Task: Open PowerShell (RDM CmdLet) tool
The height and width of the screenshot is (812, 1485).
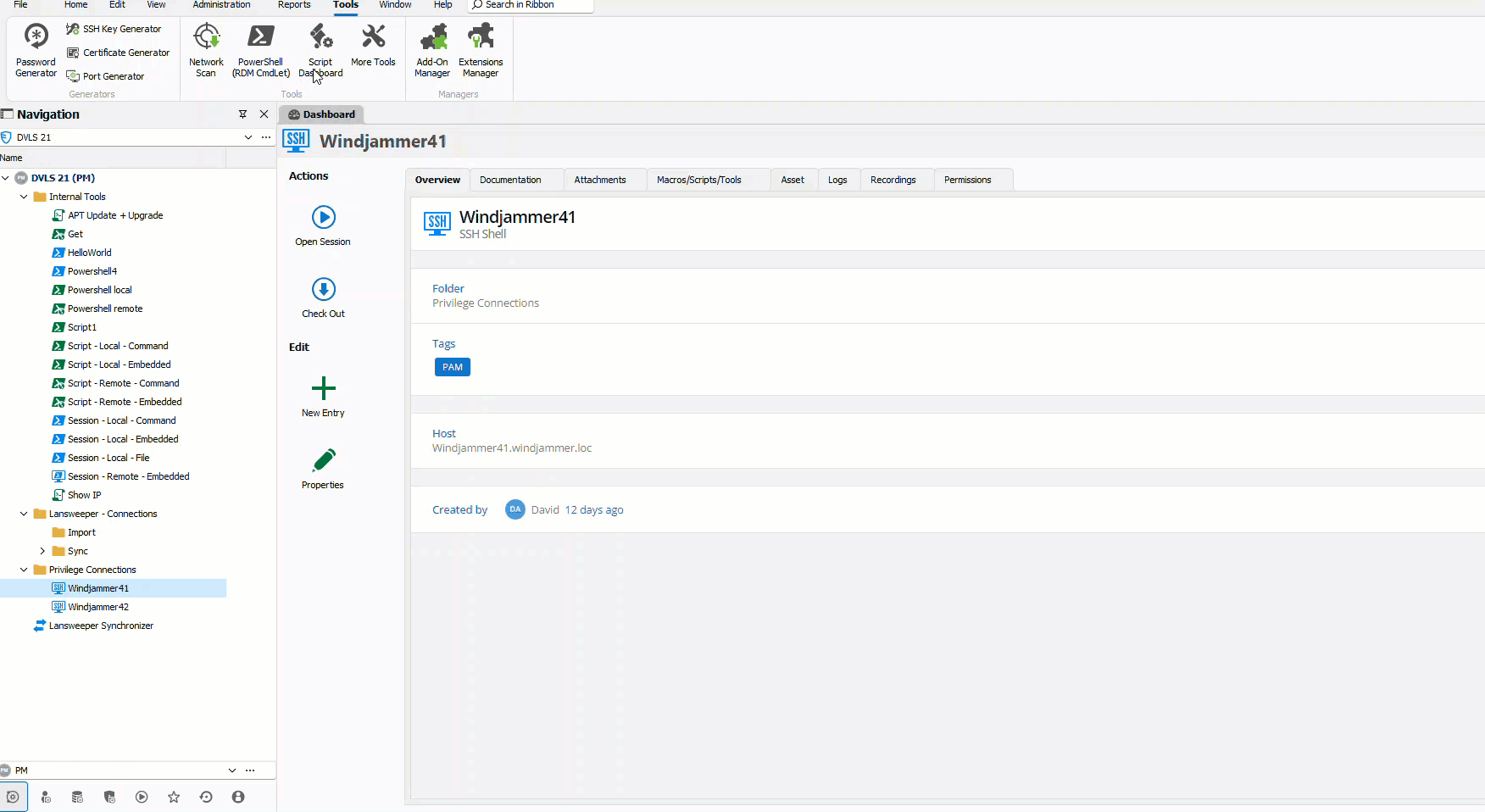Action: click(261, 50)
